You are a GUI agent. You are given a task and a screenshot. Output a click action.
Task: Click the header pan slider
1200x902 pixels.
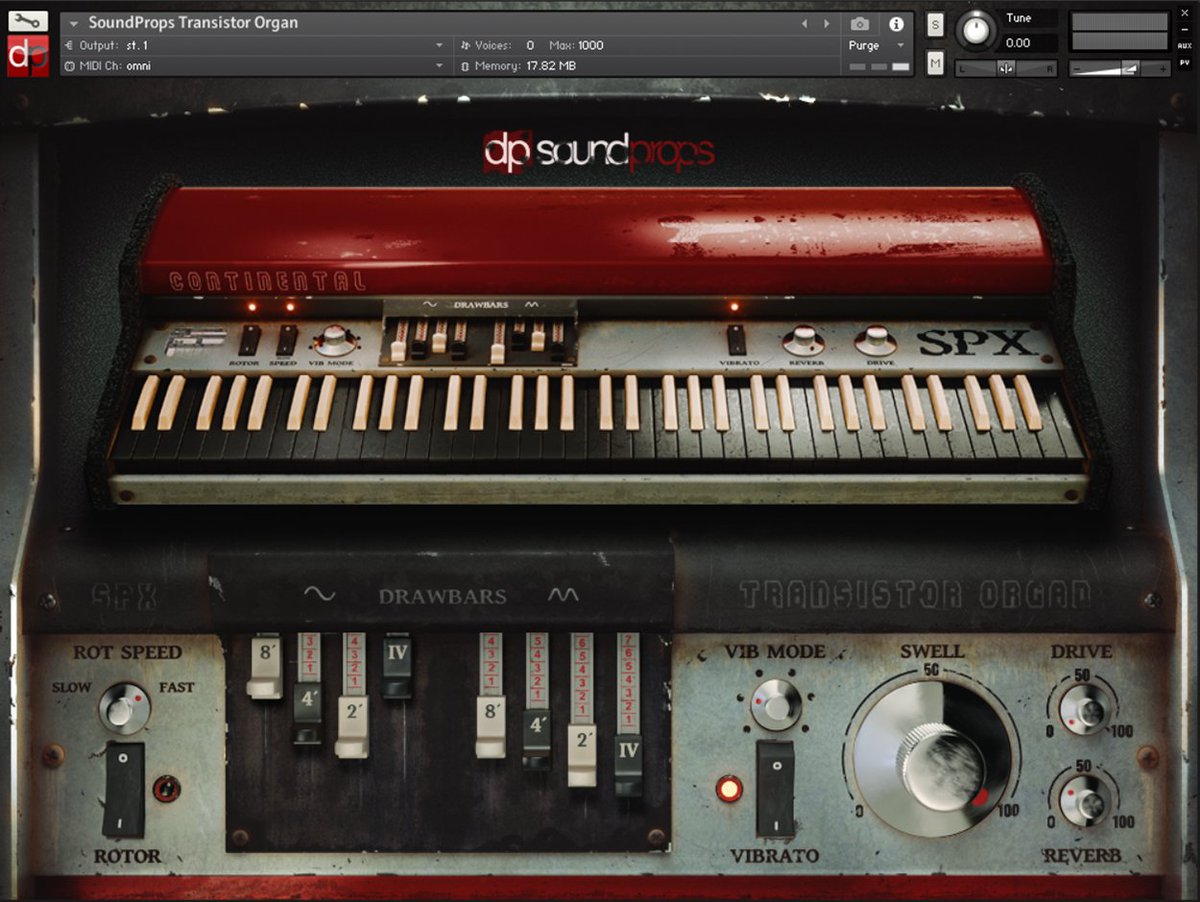[1007, 68]
